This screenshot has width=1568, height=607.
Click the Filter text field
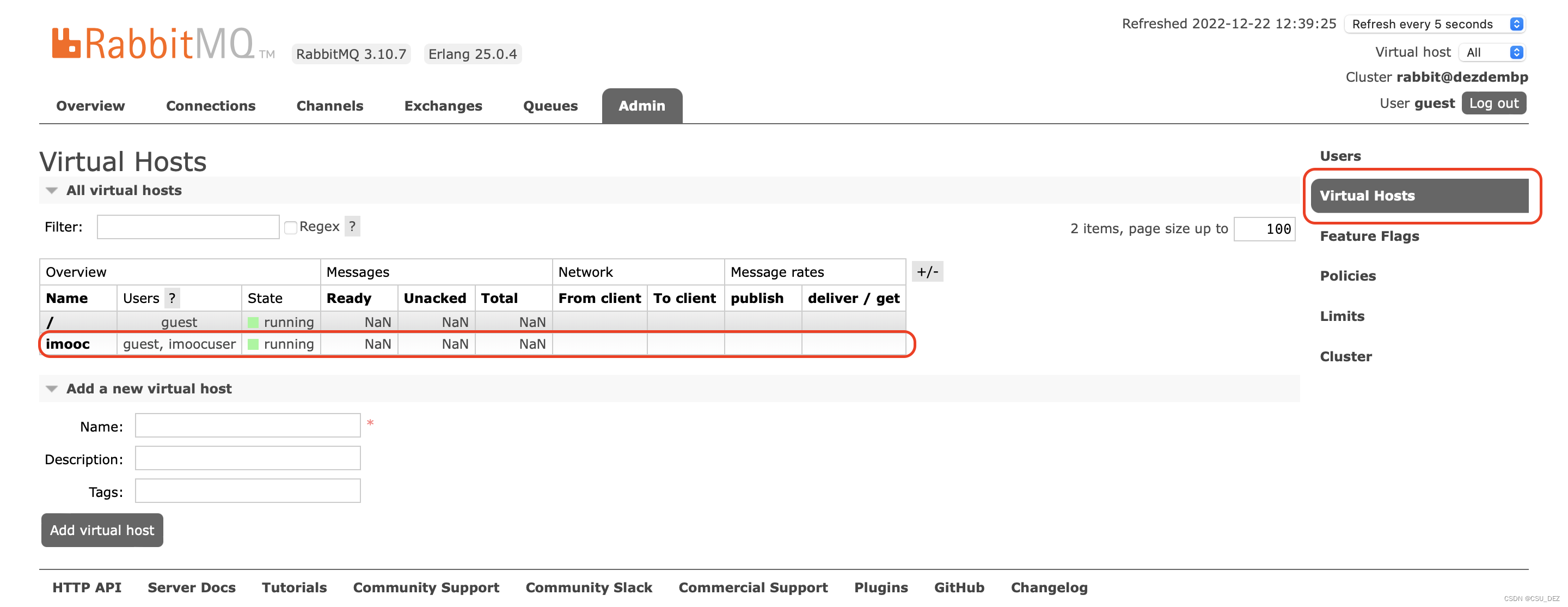click(187, 227)
